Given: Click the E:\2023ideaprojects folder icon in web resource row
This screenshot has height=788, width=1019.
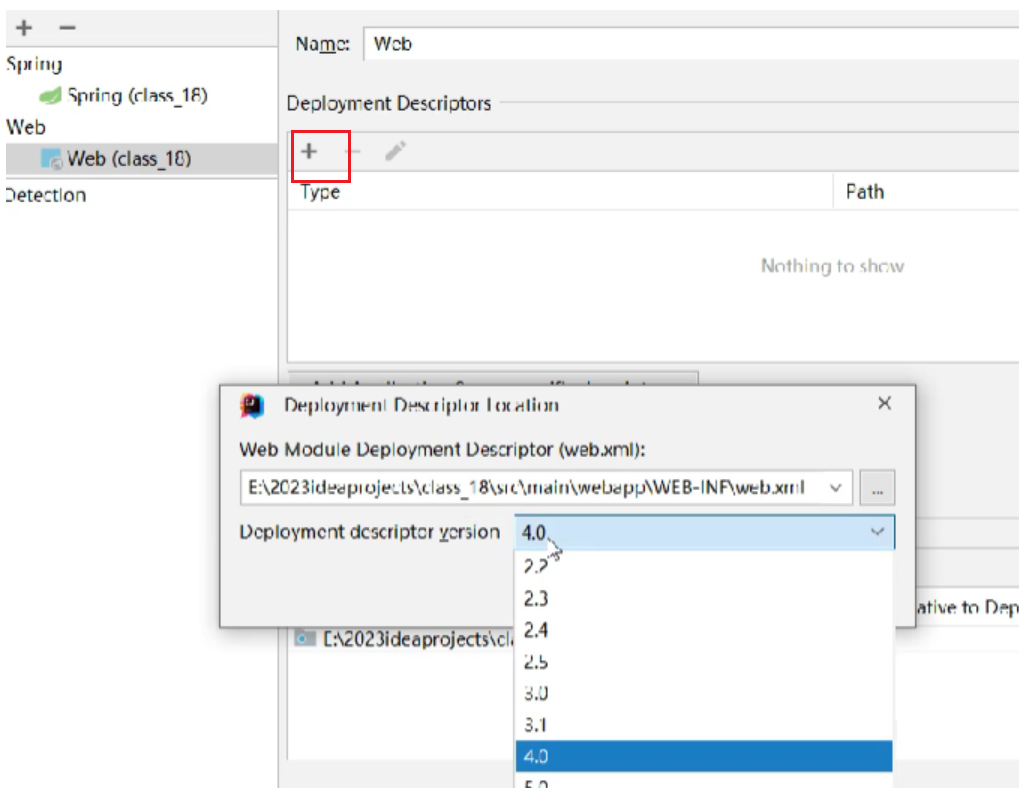Looking at the screenshot, I should tap(305, 638).
